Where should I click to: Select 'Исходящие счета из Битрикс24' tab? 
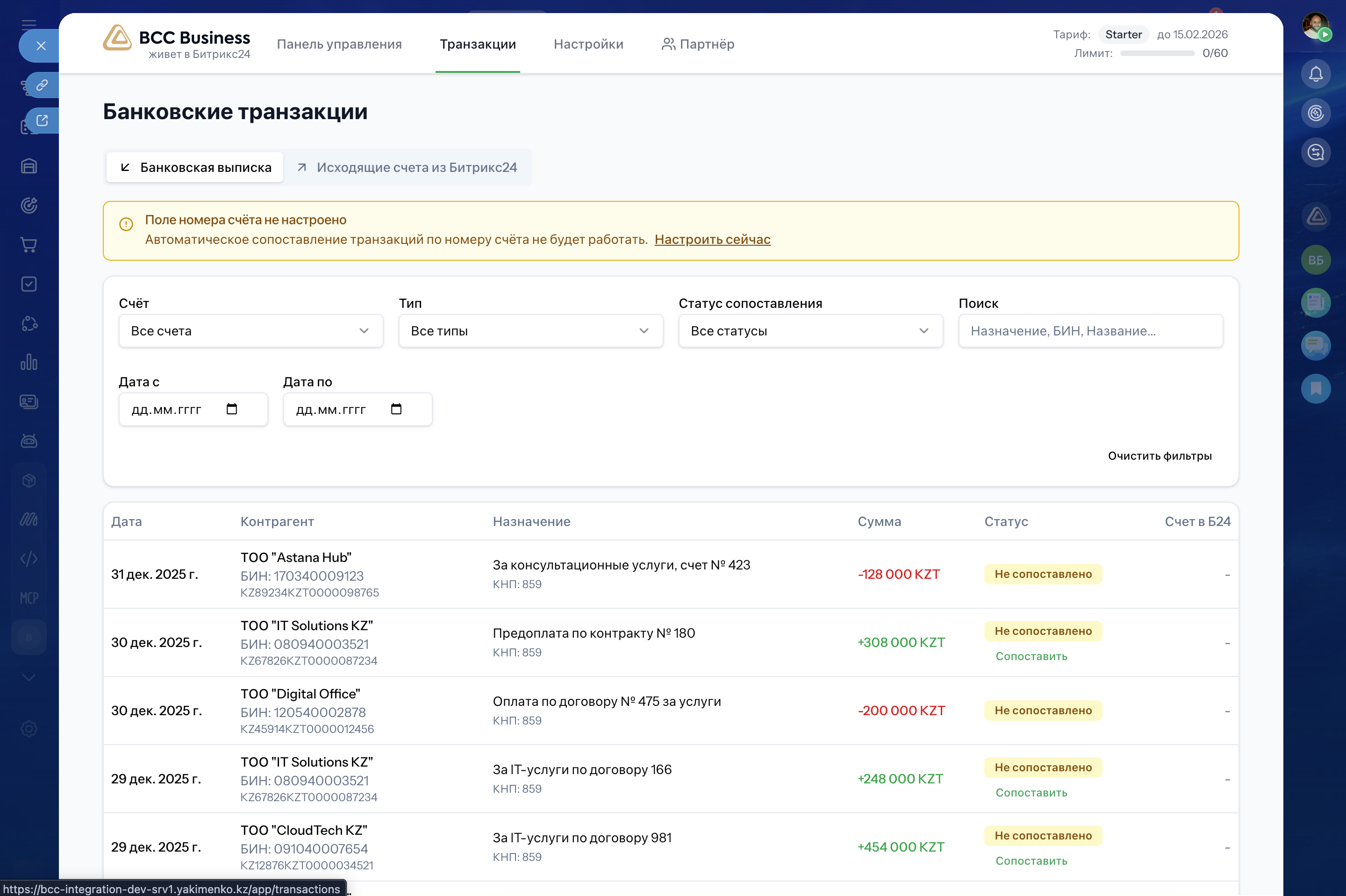tap(408, 167)
